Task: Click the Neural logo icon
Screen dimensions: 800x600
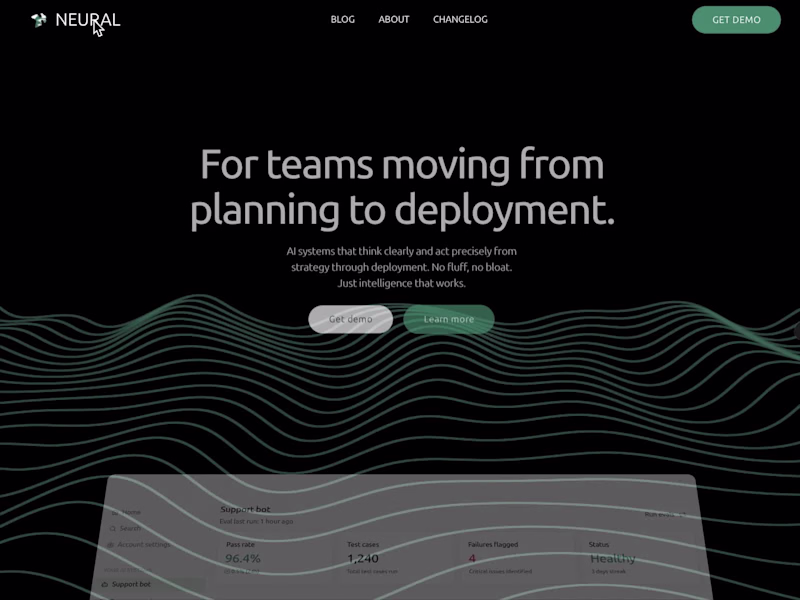Action: [39, 20]
